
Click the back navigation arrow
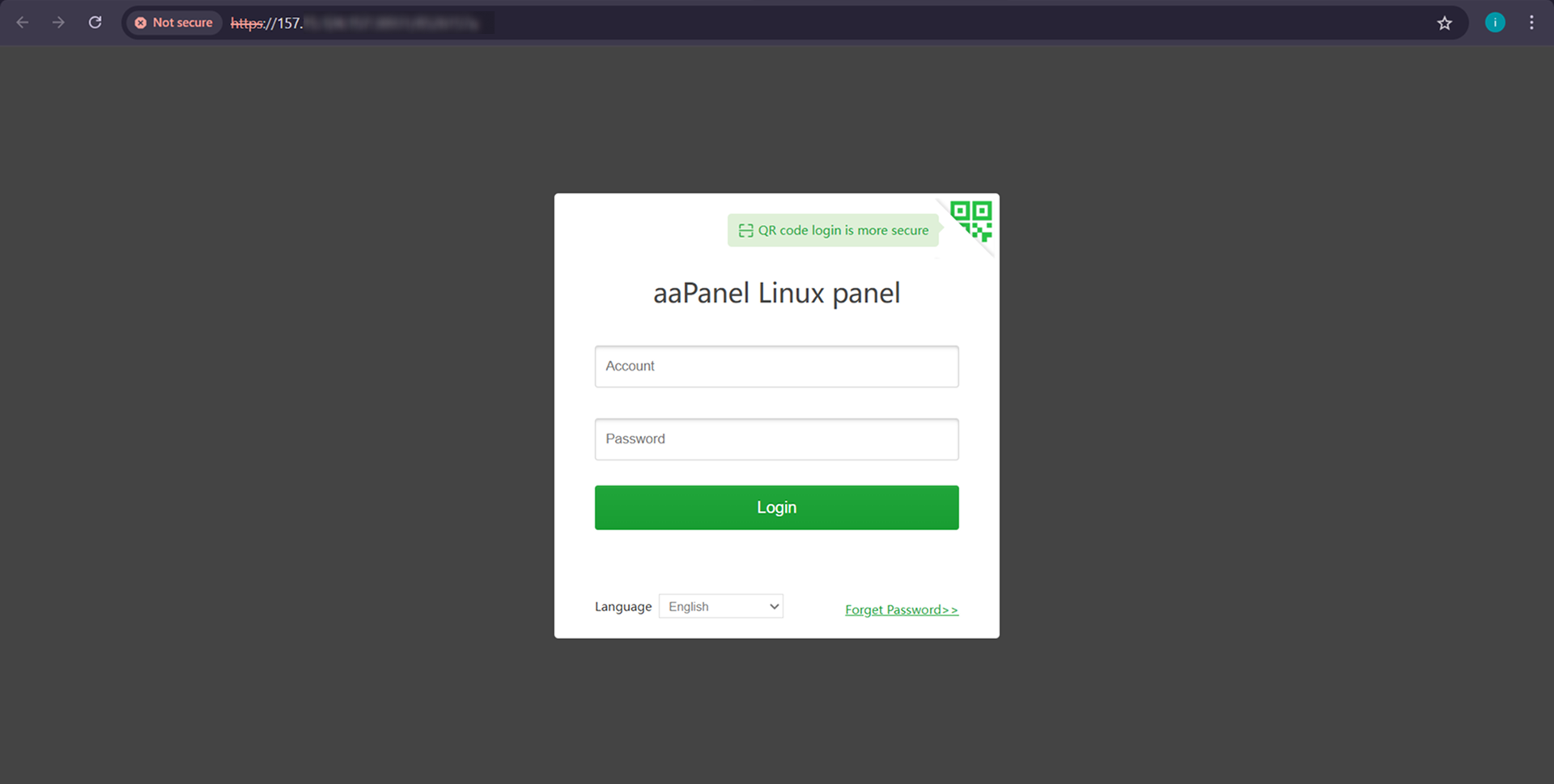point(22,22)
